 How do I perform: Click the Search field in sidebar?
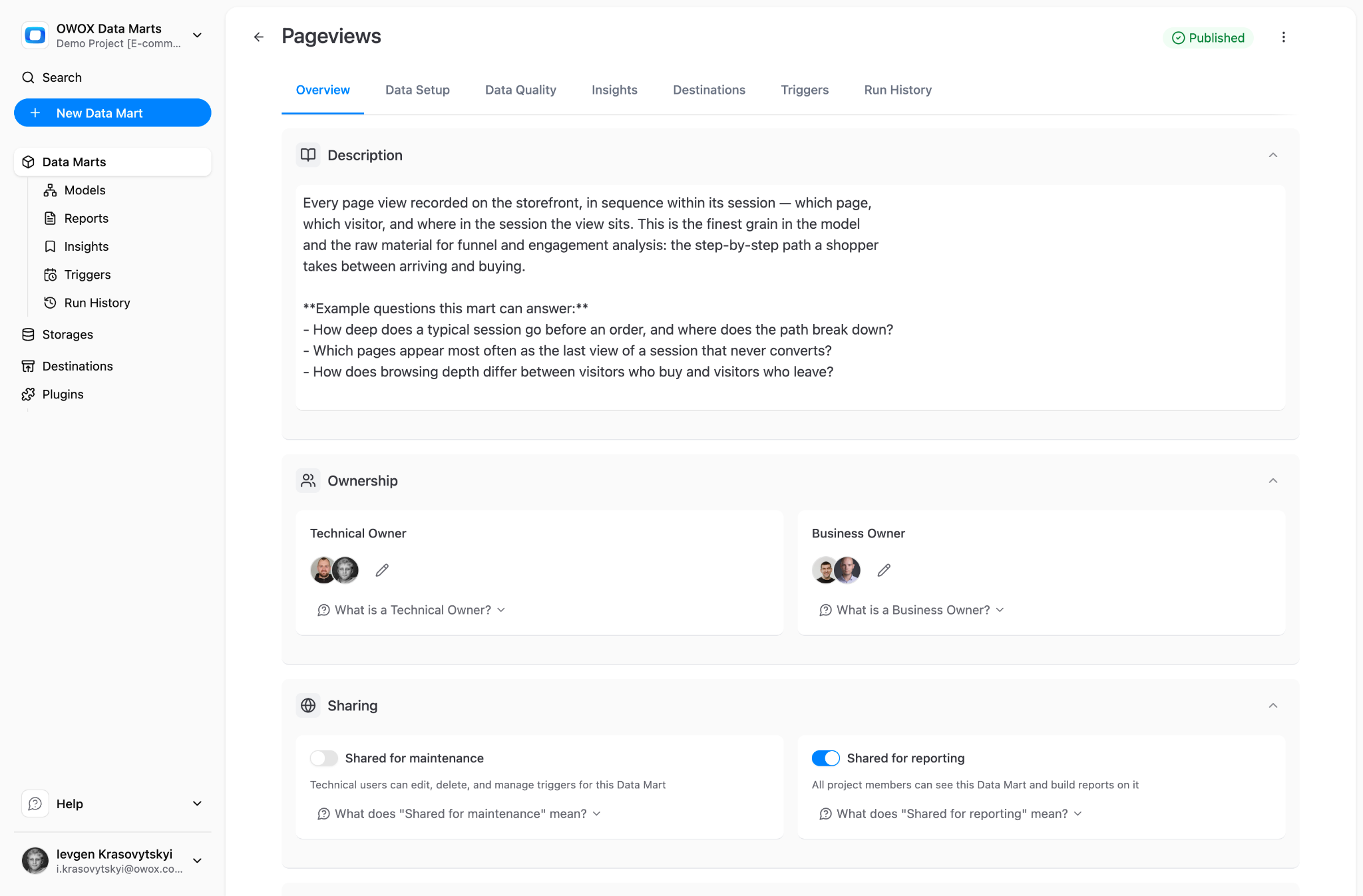(x=112, y=77)
